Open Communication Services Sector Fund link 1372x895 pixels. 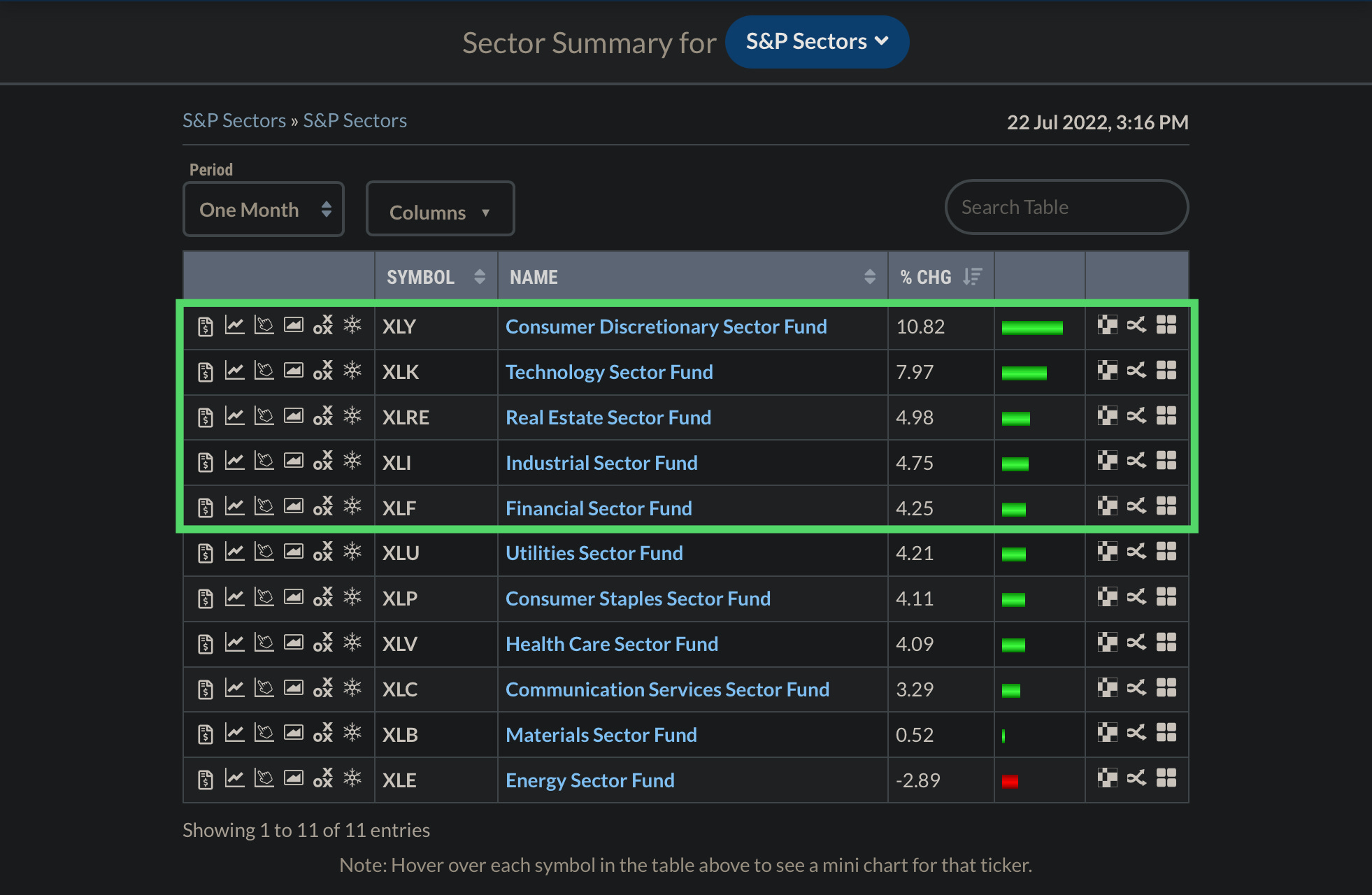coord(667,689)
